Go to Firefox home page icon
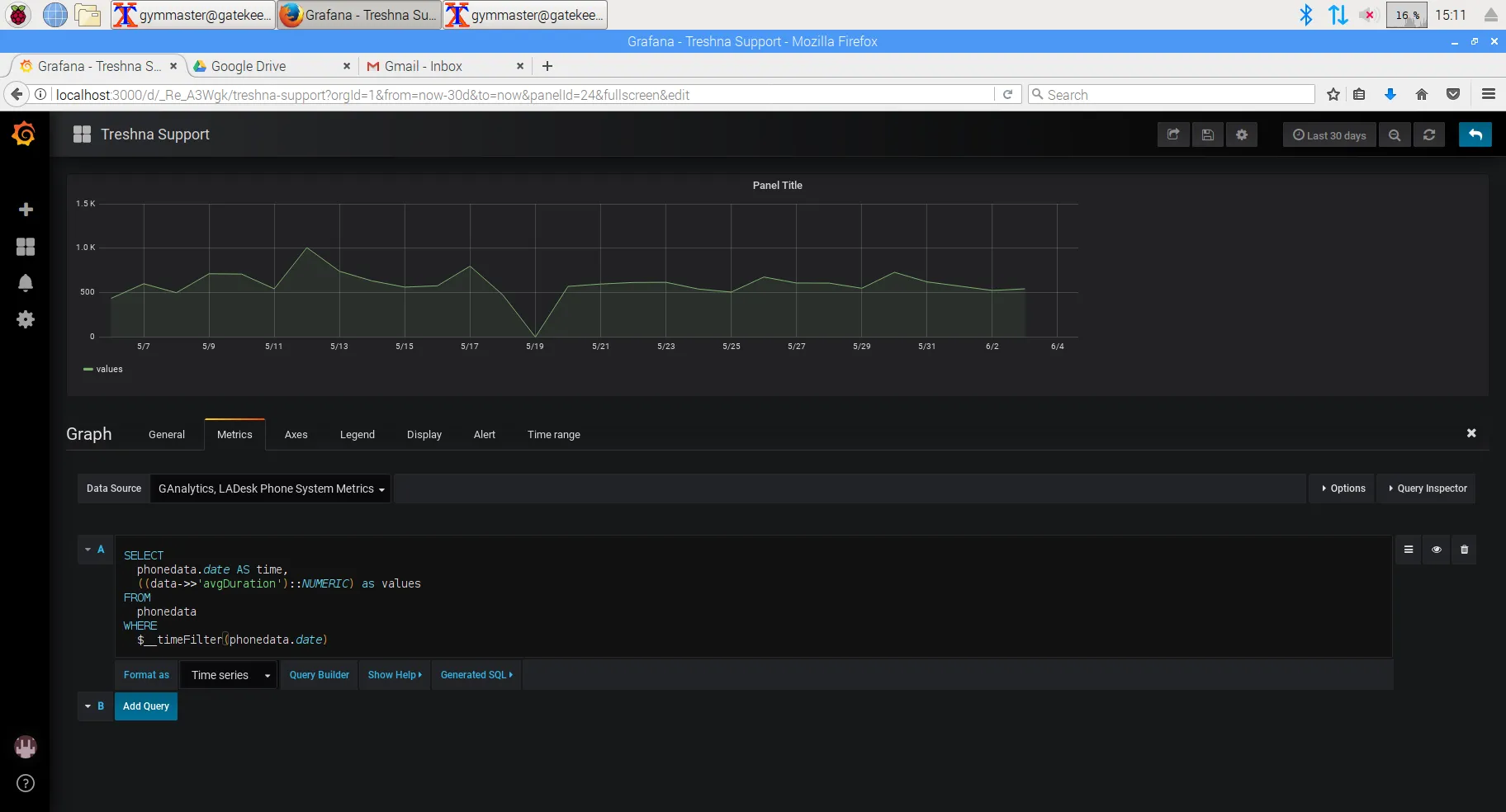 [x=1422, y=94]
